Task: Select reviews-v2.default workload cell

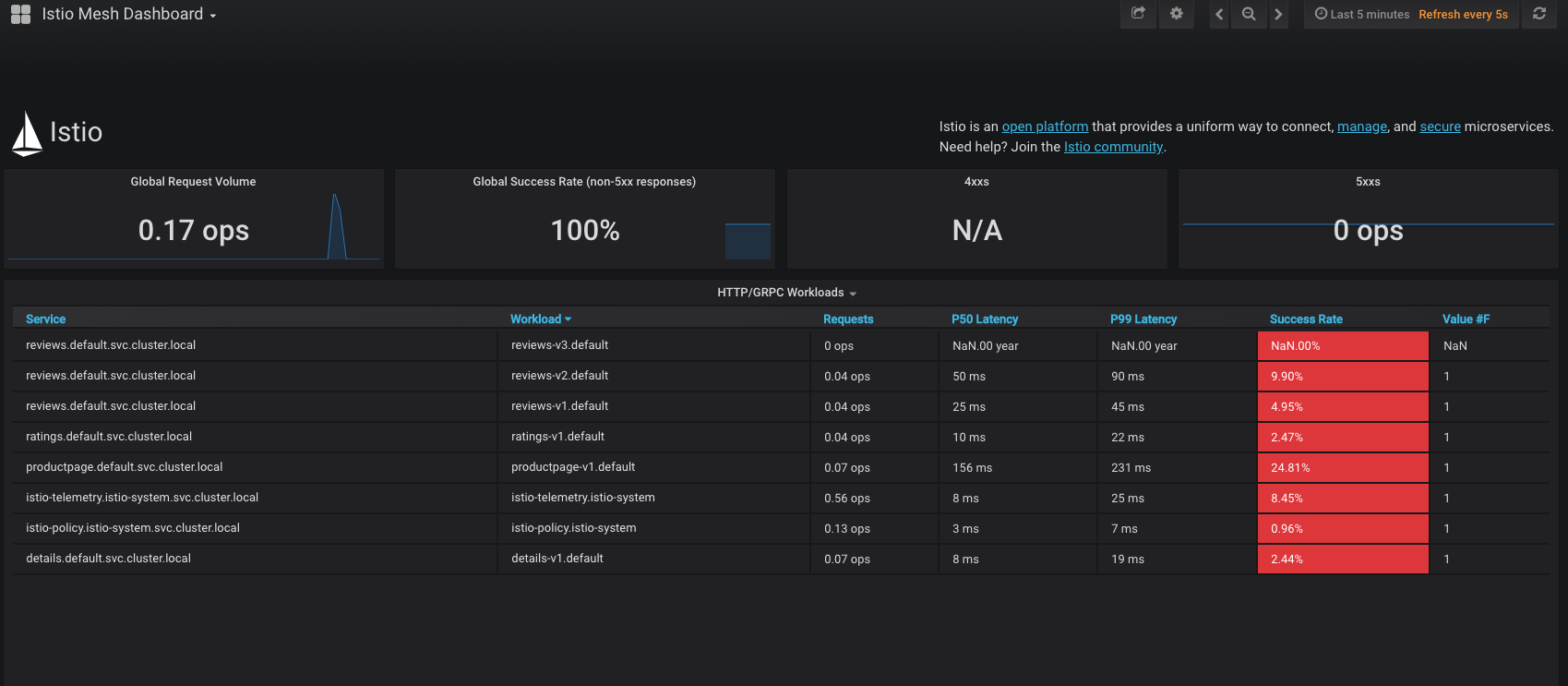Action: (654, 376)
